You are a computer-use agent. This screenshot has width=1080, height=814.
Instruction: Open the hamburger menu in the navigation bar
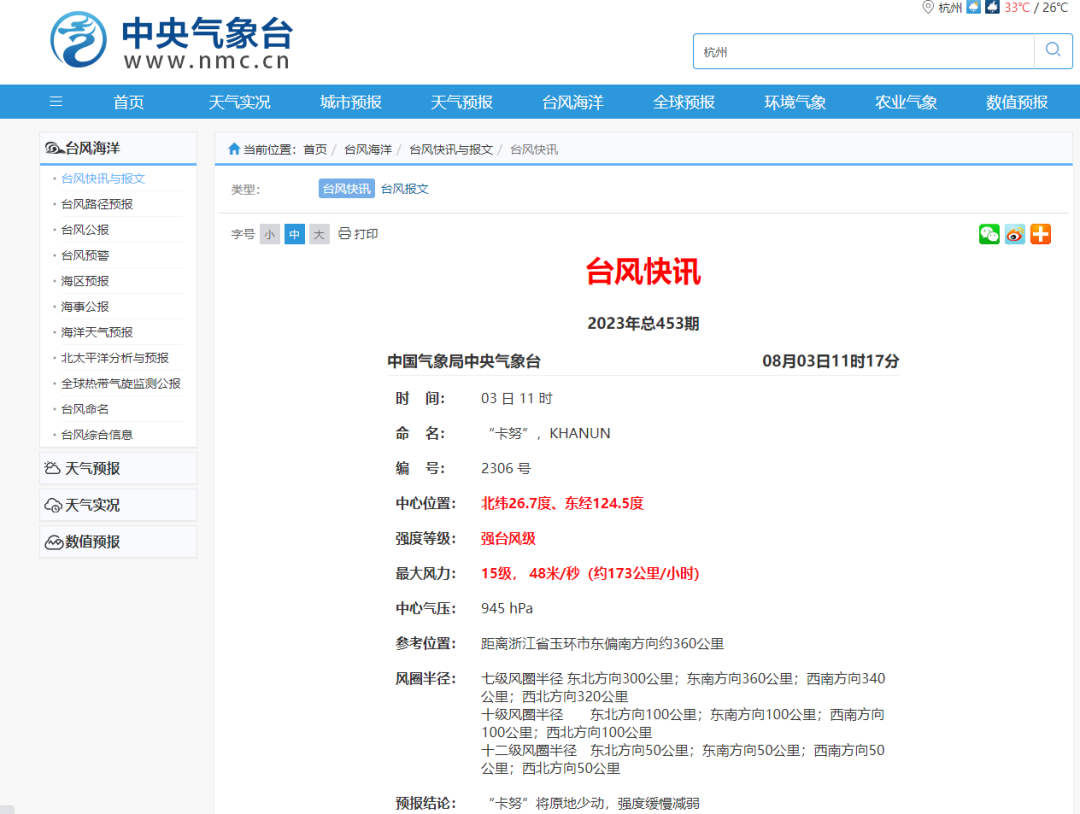(55, 101)
